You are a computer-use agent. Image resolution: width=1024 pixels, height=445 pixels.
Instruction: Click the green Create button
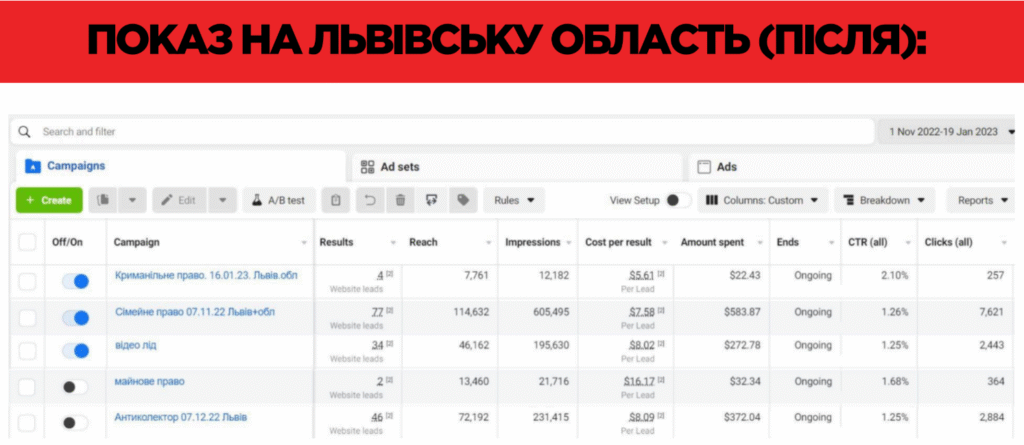49,201
